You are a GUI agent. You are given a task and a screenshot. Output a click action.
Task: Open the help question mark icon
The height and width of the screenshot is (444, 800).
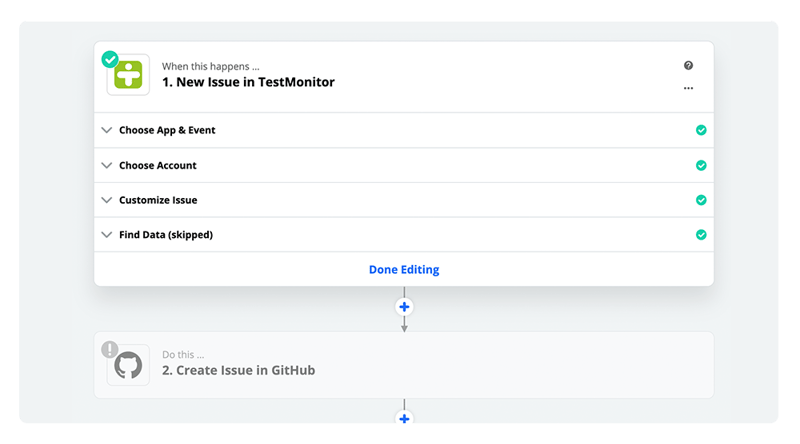688,66
